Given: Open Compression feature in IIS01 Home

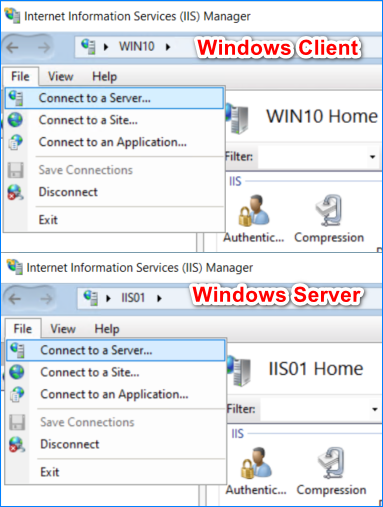Looking at the screenshot, I should (331, 471).
